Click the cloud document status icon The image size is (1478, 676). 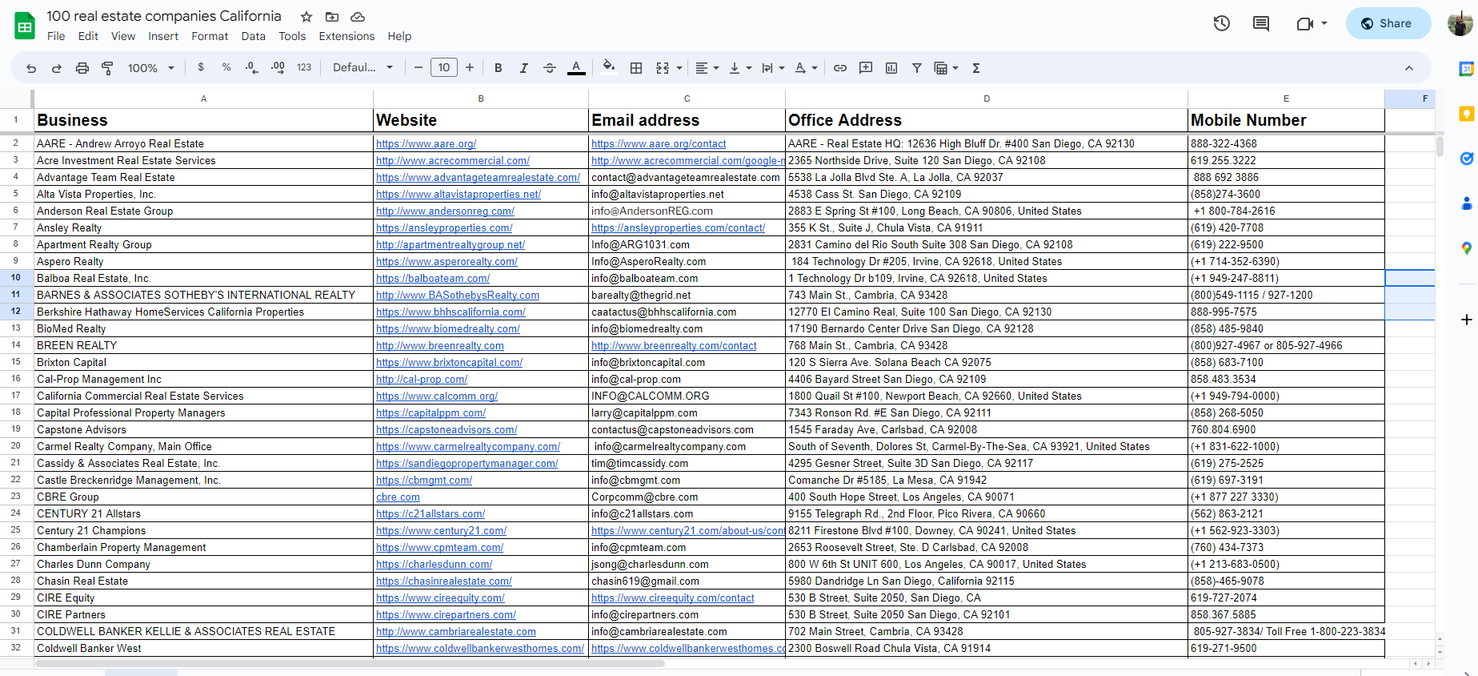click(x=358, y=17)
